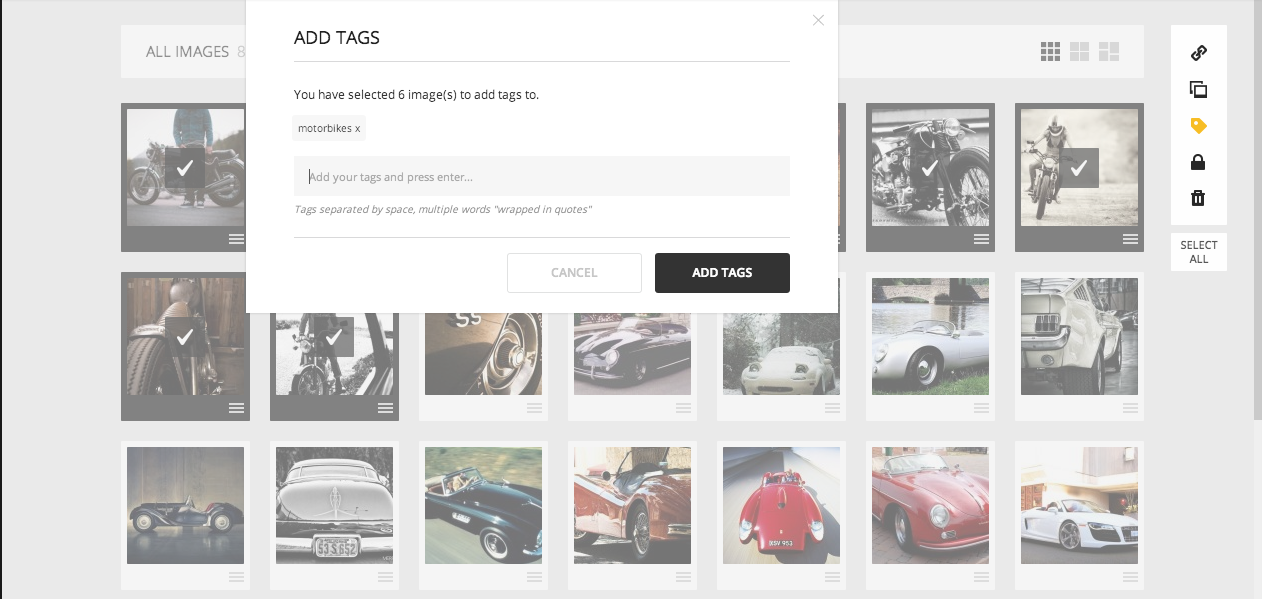Click the duplicate images icon in the side toolbar

coord(1198,90)
